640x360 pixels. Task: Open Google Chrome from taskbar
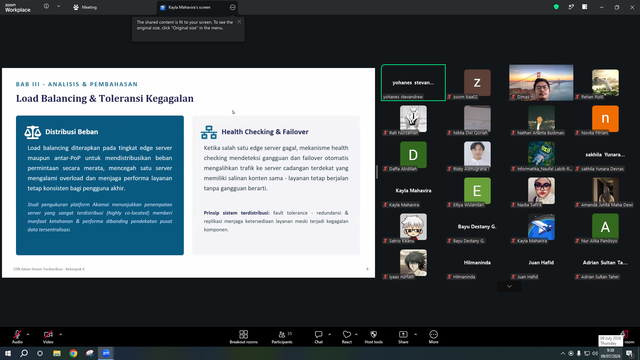coord(73,353)
